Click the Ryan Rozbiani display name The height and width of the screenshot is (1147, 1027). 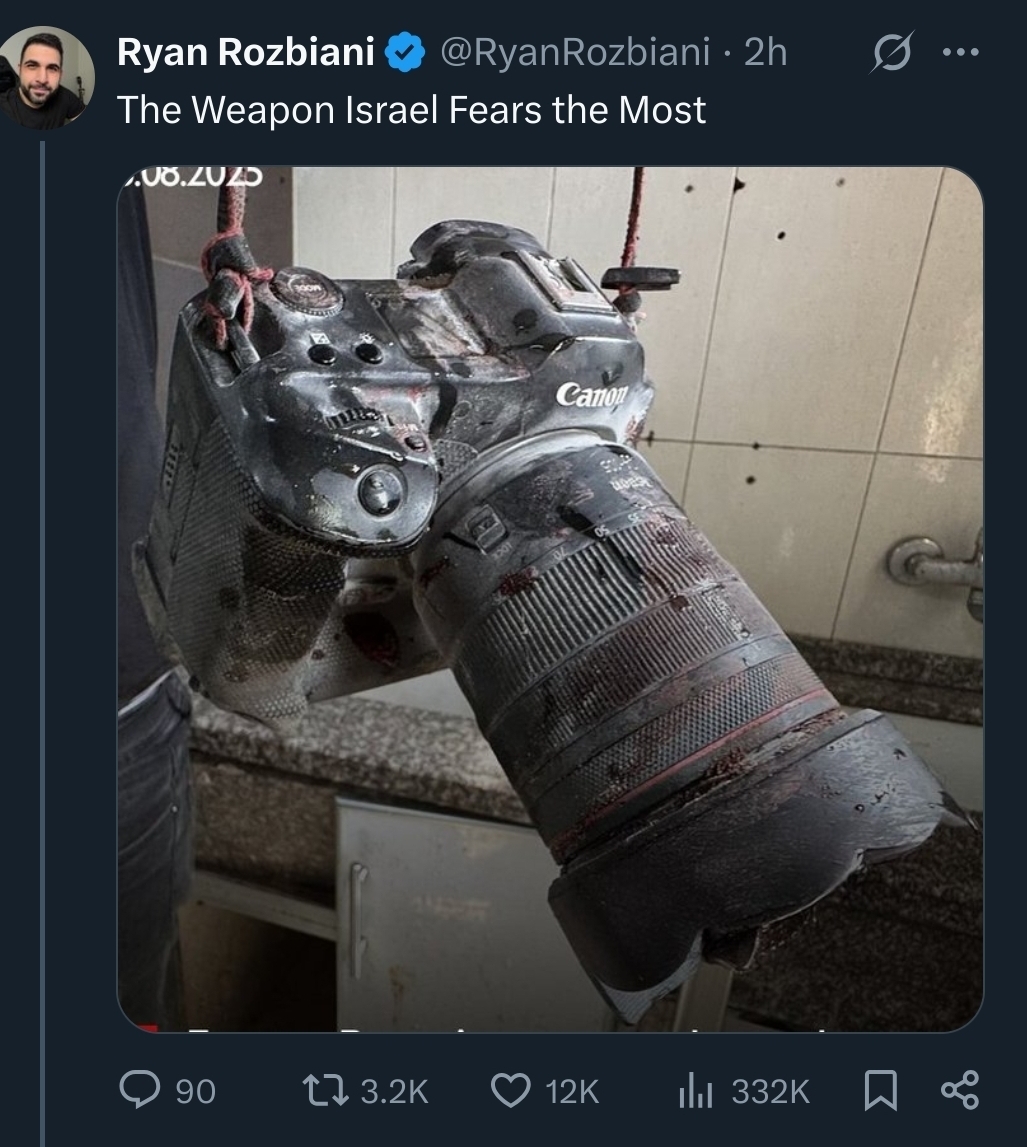[246, 53]
